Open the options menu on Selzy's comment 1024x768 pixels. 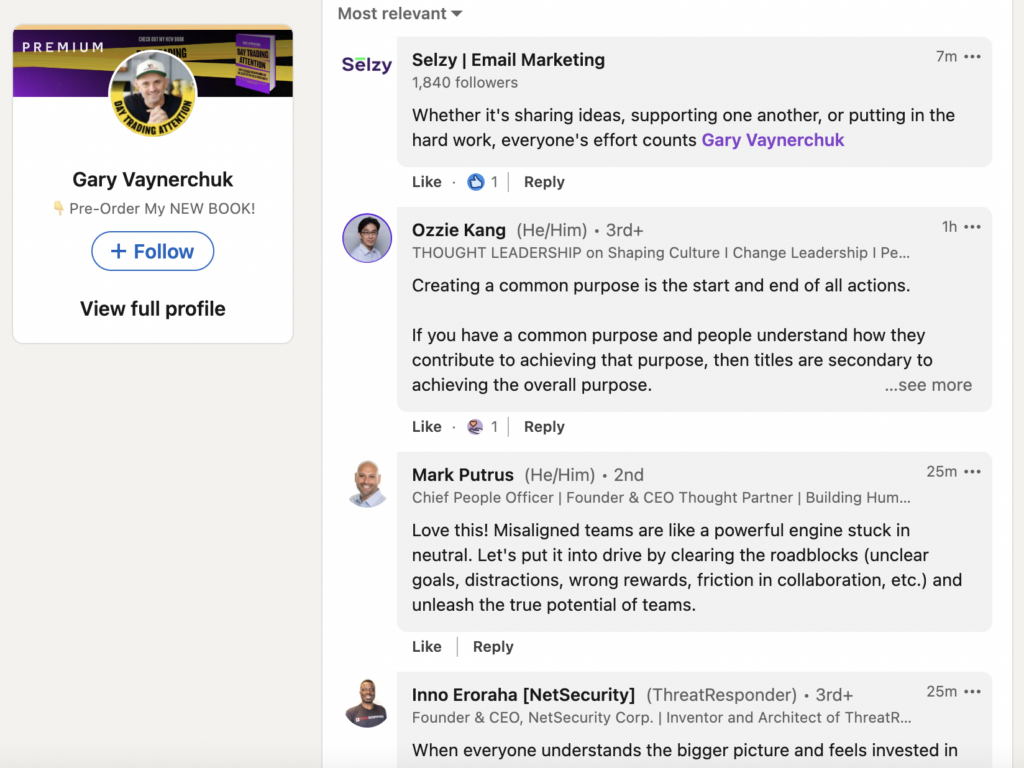click(973, 58)
